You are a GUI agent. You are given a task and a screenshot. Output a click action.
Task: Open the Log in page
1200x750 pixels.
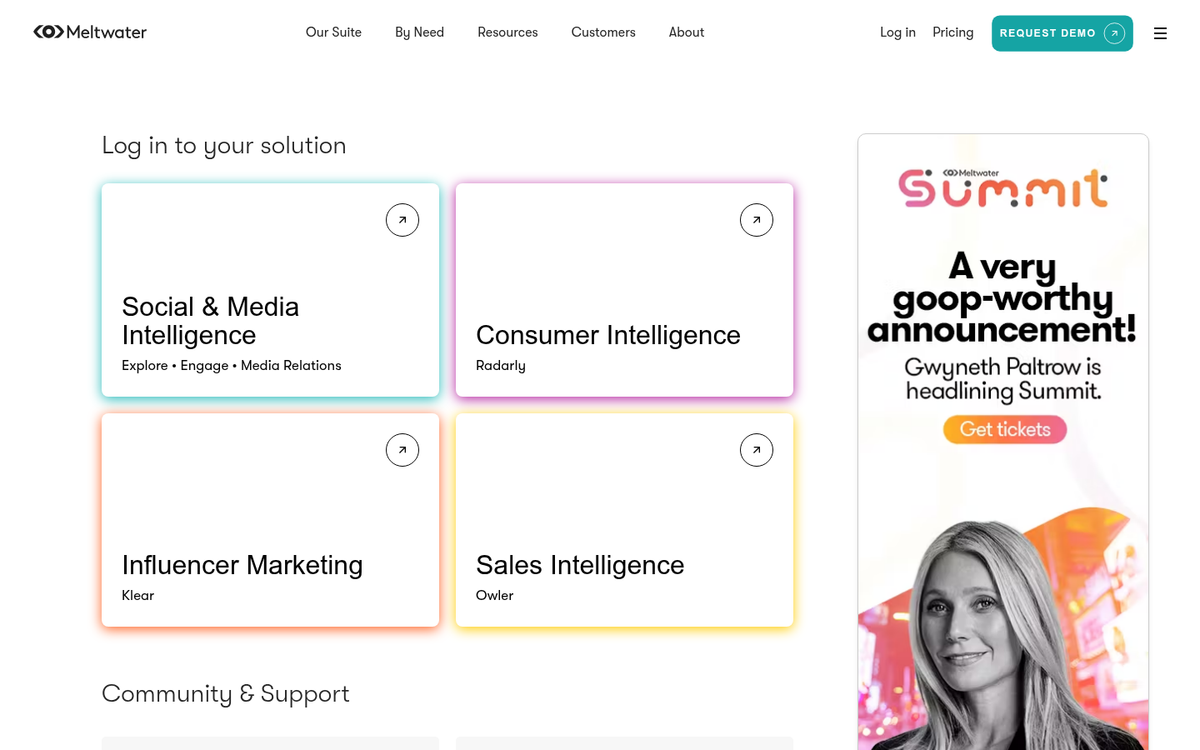(x=897, y=32)
